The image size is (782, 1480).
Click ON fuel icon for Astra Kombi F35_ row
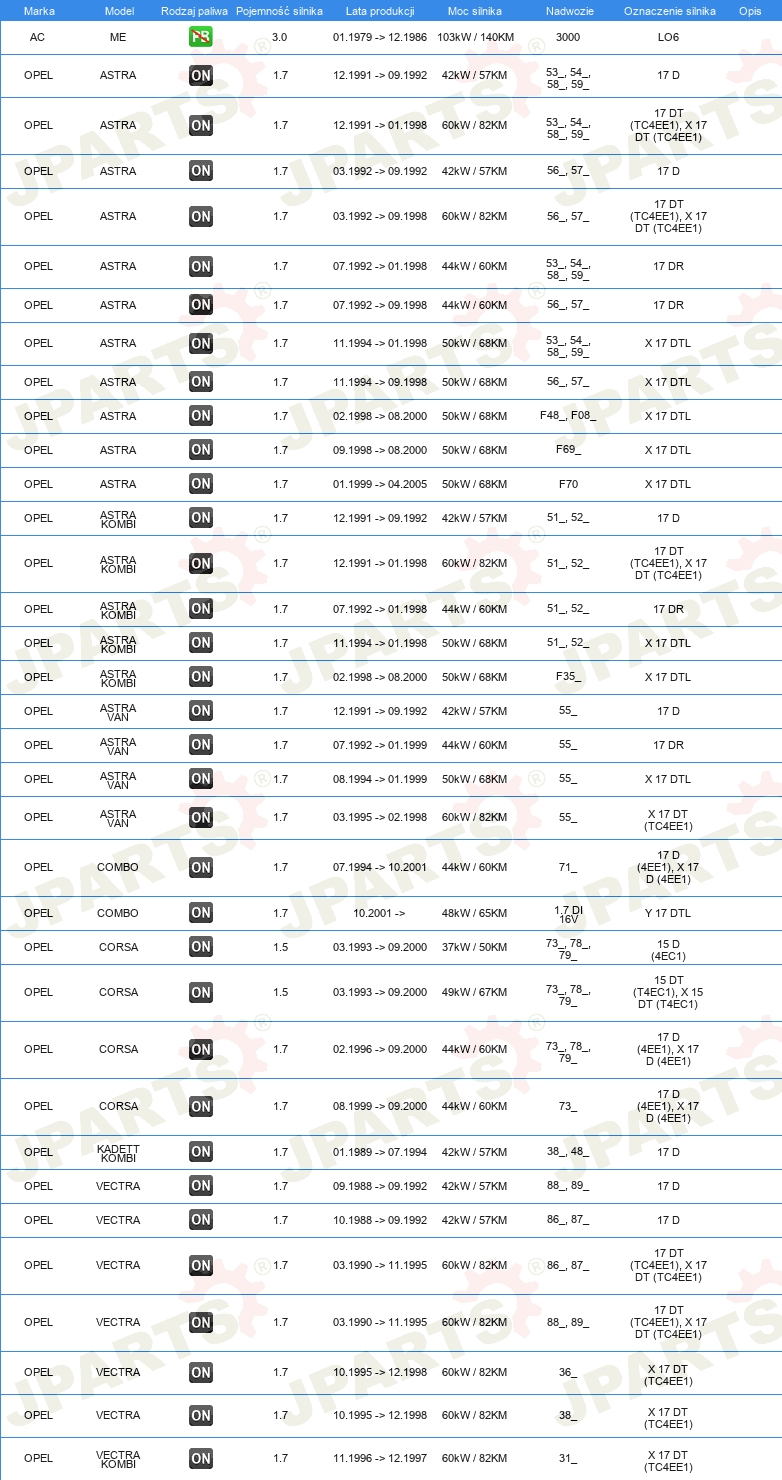coord(201,677)
